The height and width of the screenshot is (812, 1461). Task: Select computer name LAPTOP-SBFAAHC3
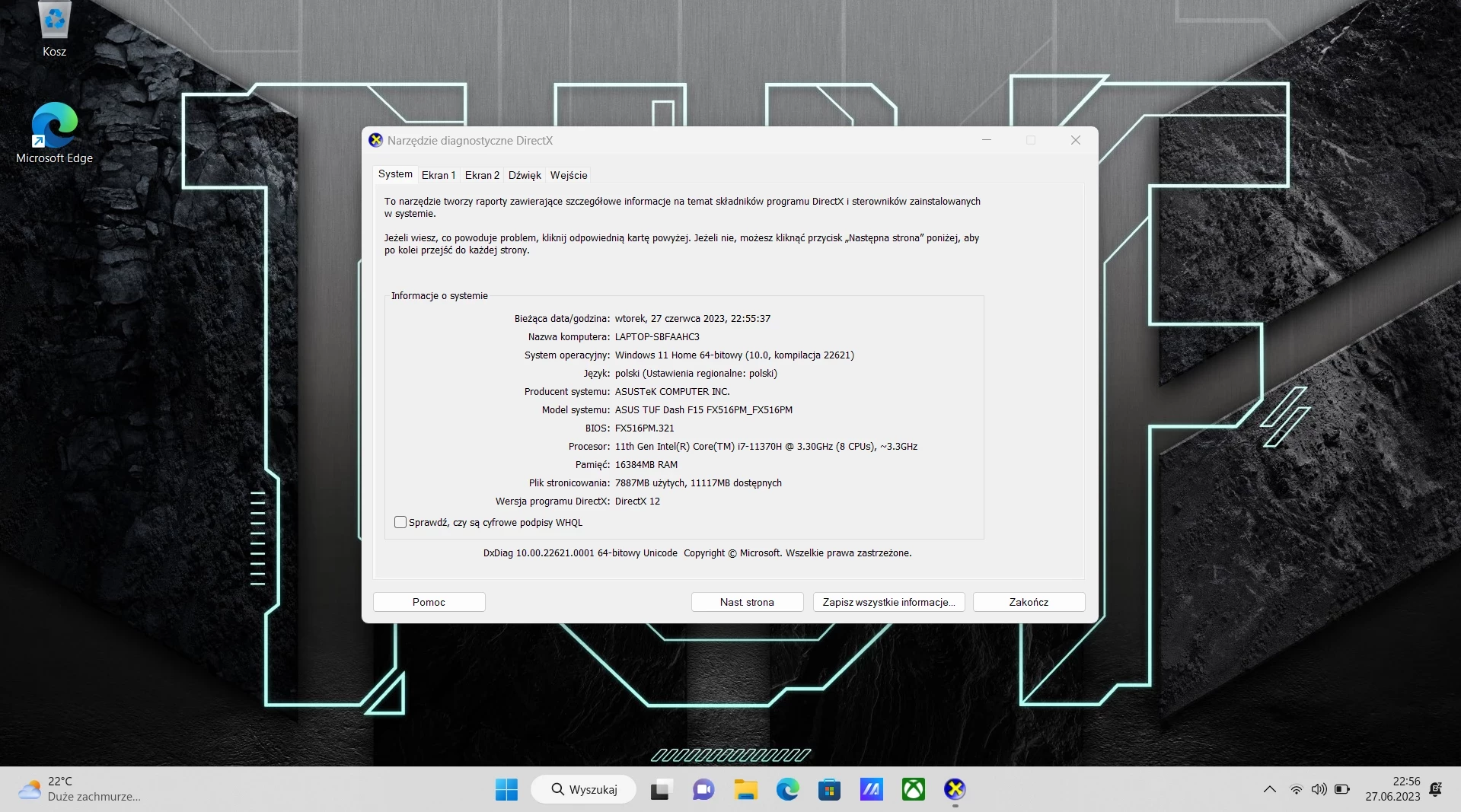(x=657, y=336)
